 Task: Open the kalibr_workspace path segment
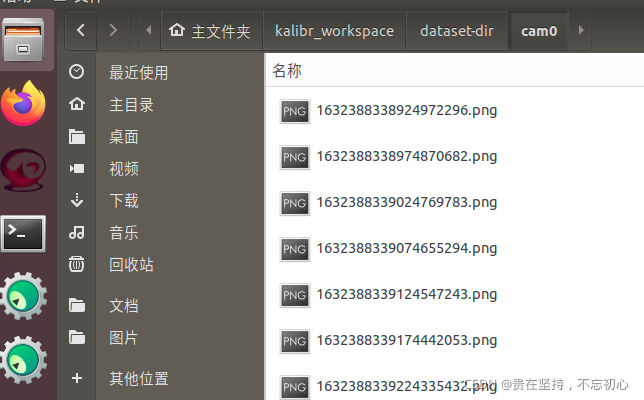point(334,31)
